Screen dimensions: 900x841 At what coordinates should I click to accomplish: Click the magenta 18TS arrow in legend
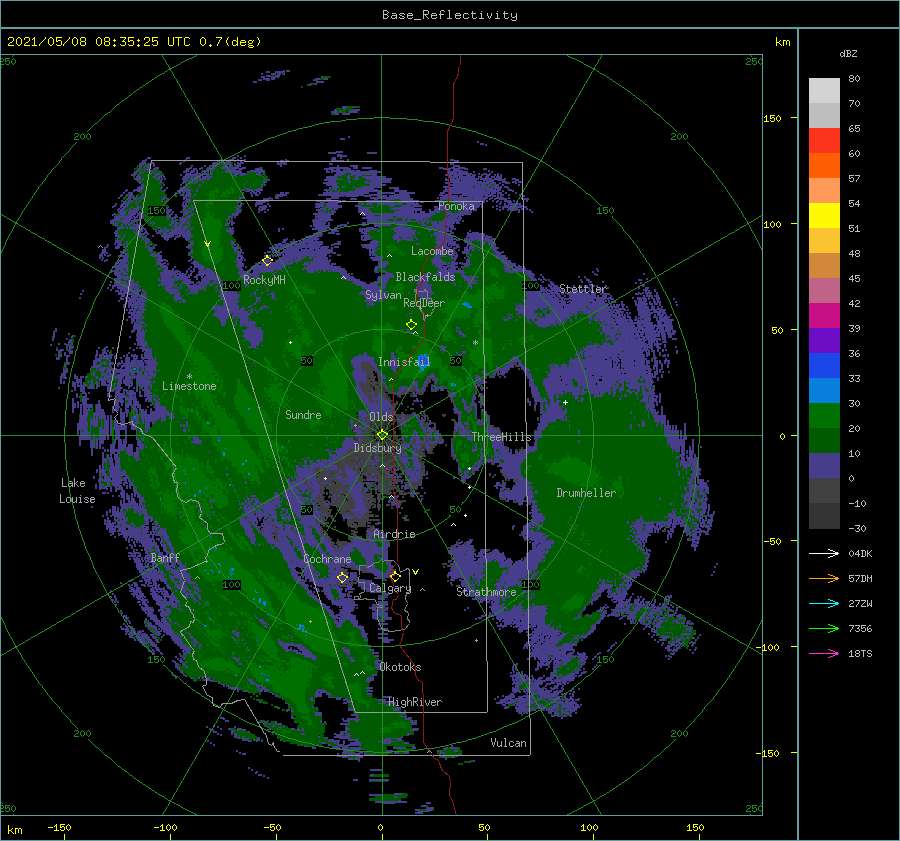pos(824,653)
